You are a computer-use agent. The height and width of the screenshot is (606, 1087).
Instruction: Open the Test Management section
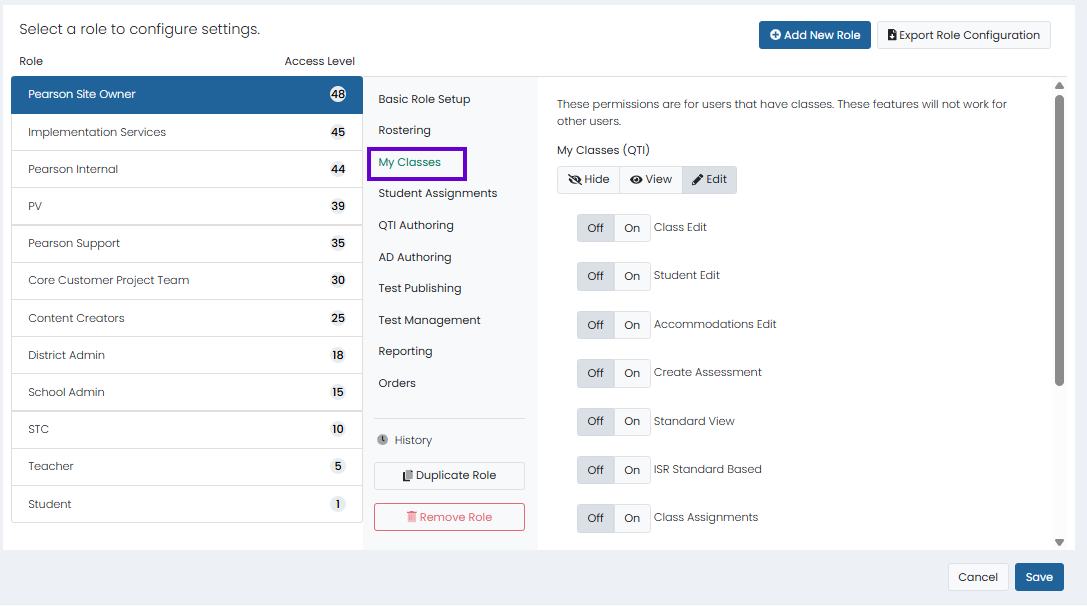click(x=429, y=320)
